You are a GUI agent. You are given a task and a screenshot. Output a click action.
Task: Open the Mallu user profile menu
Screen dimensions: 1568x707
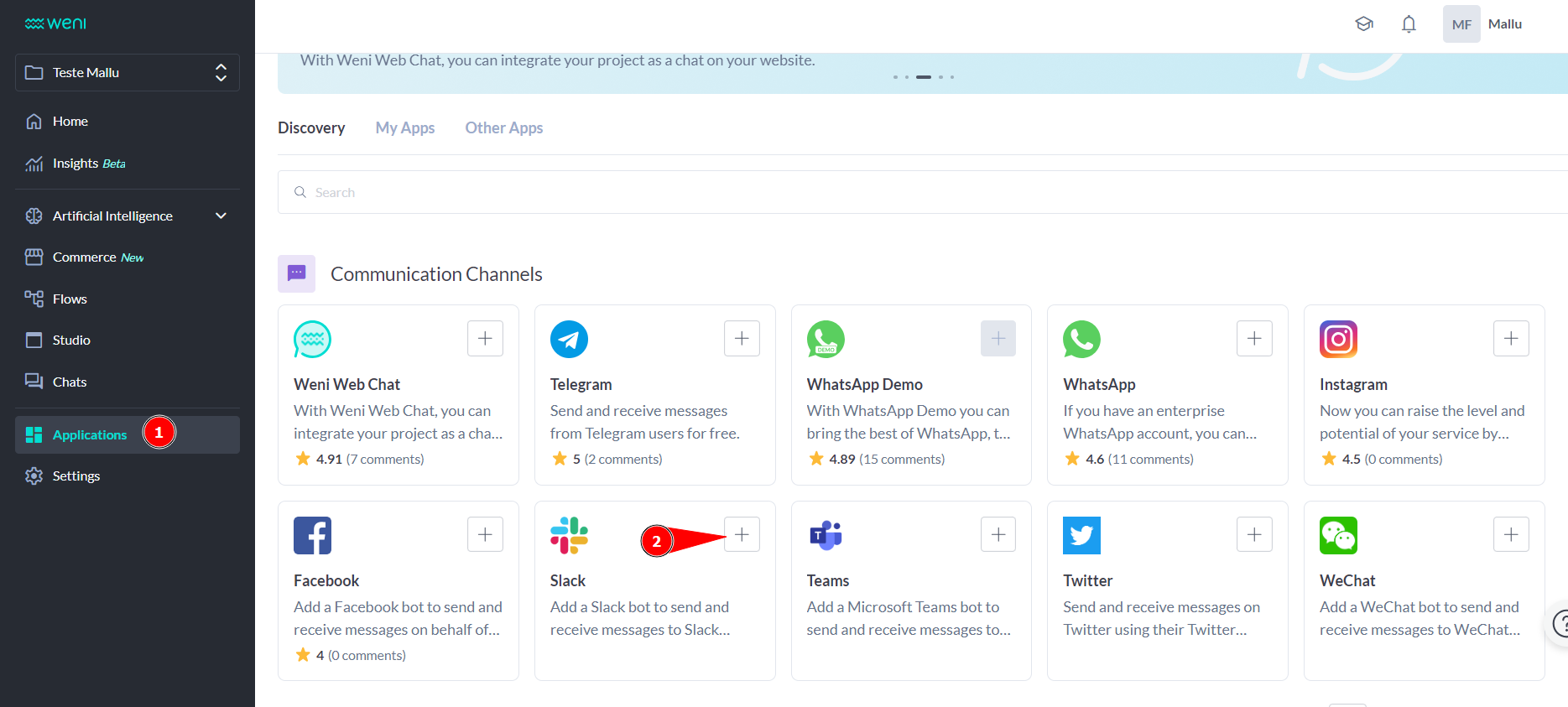click(x=1483, y=24)
